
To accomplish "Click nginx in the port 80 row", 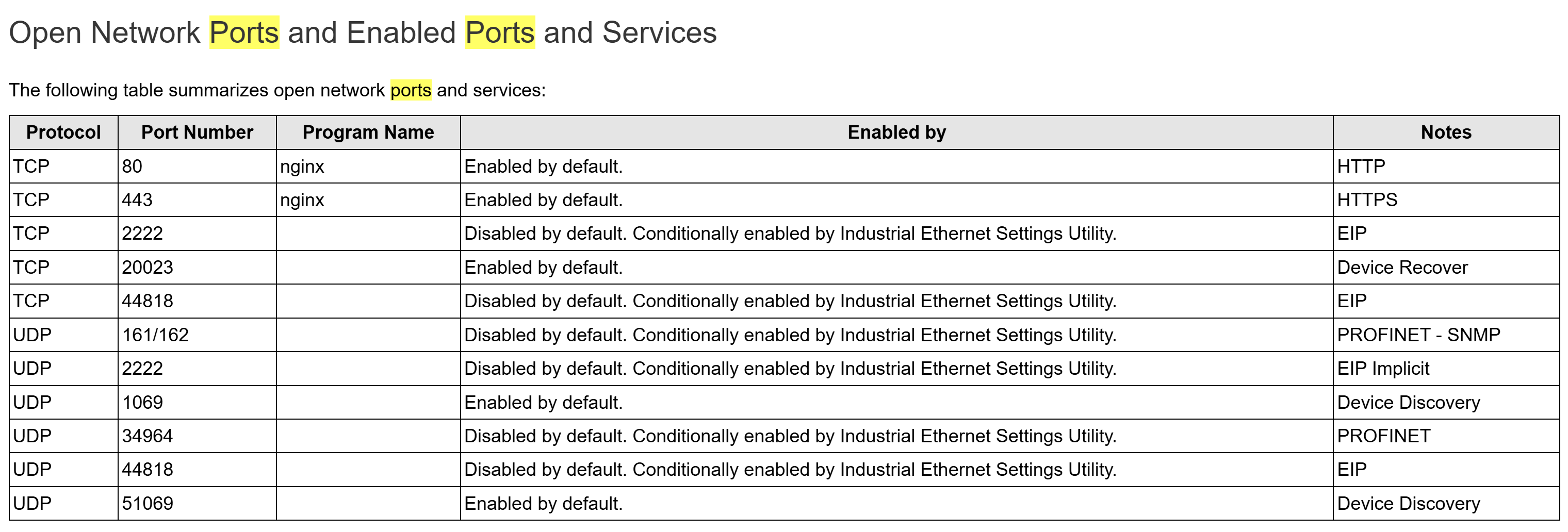I will pos(302,166).
